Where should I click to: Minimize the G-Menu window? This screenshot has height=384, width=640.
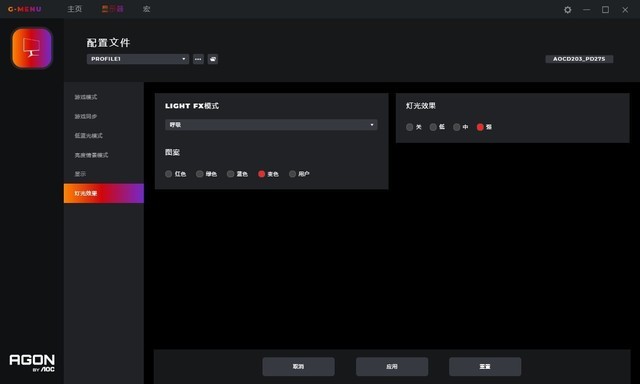coord(587,9)
